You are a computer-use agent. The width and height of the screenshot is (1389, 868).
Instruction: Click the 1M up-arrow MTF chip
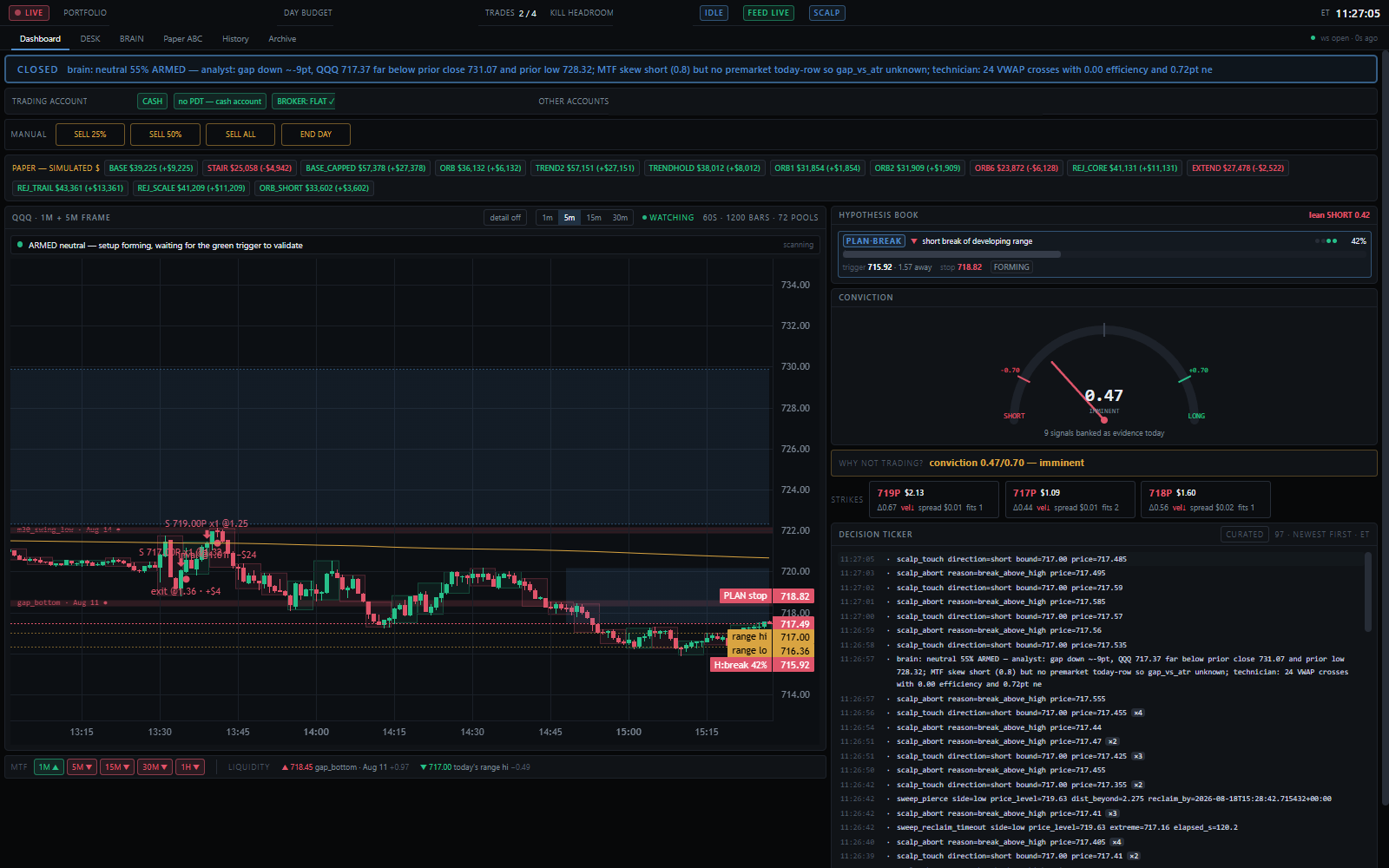pos(49,767)
